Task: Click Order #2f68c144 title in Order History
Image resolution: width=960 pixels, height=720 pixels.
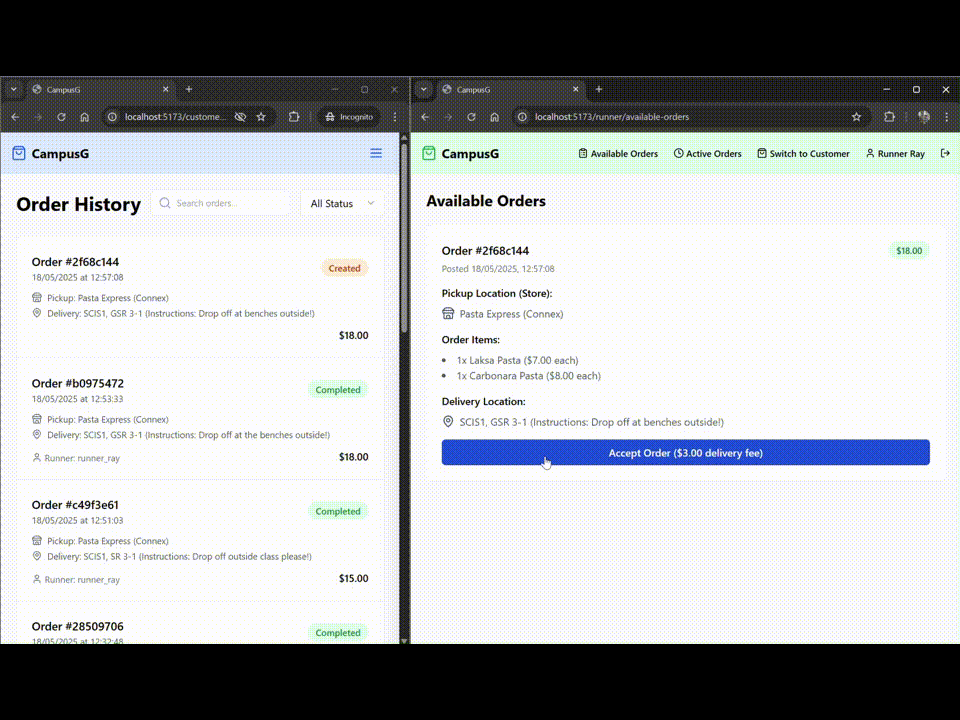Action: (75, 262)
